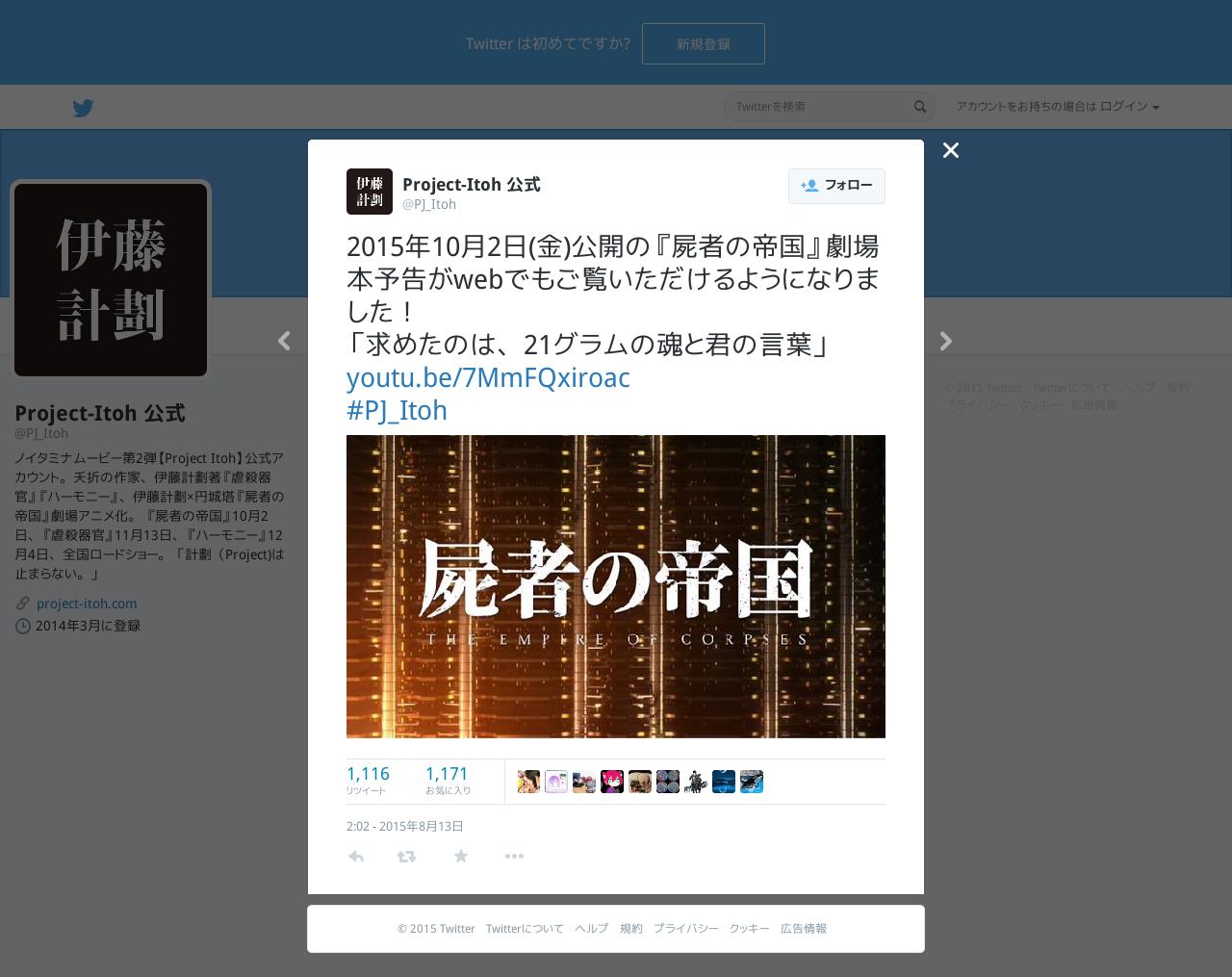Click the pink-haired retweeter avatar
Viewport: 1232px width, 977px height.
(x=612, y=782)
